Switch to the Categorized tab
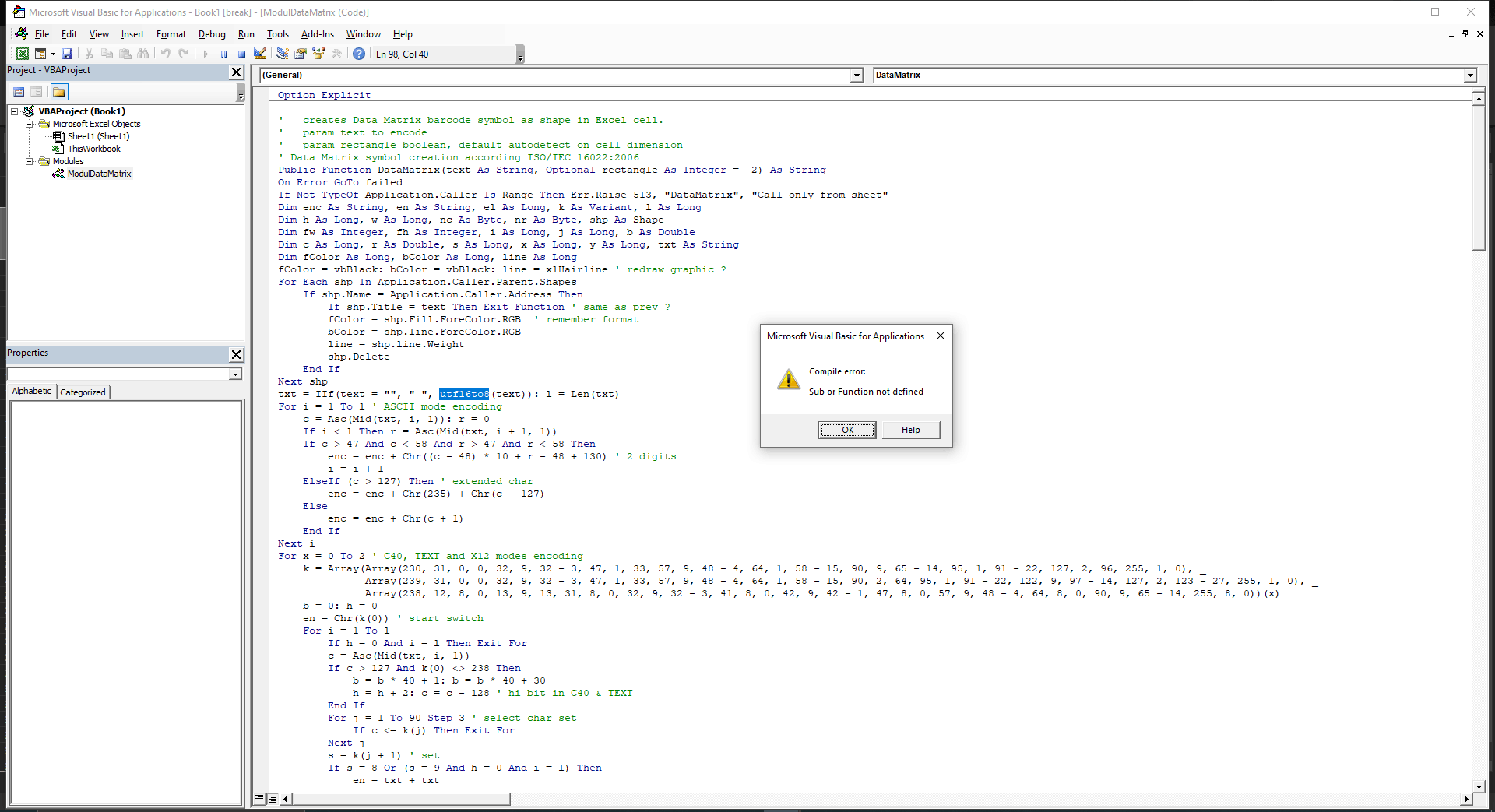 [83, 392]
